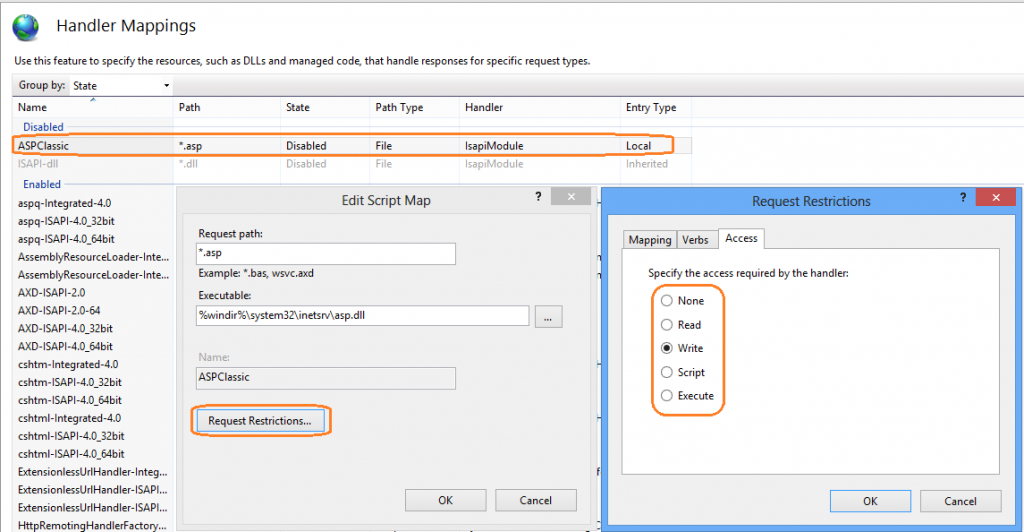
Task: Select AXD-ISAPI-2.0-64 handler entry
Action: 59,311
